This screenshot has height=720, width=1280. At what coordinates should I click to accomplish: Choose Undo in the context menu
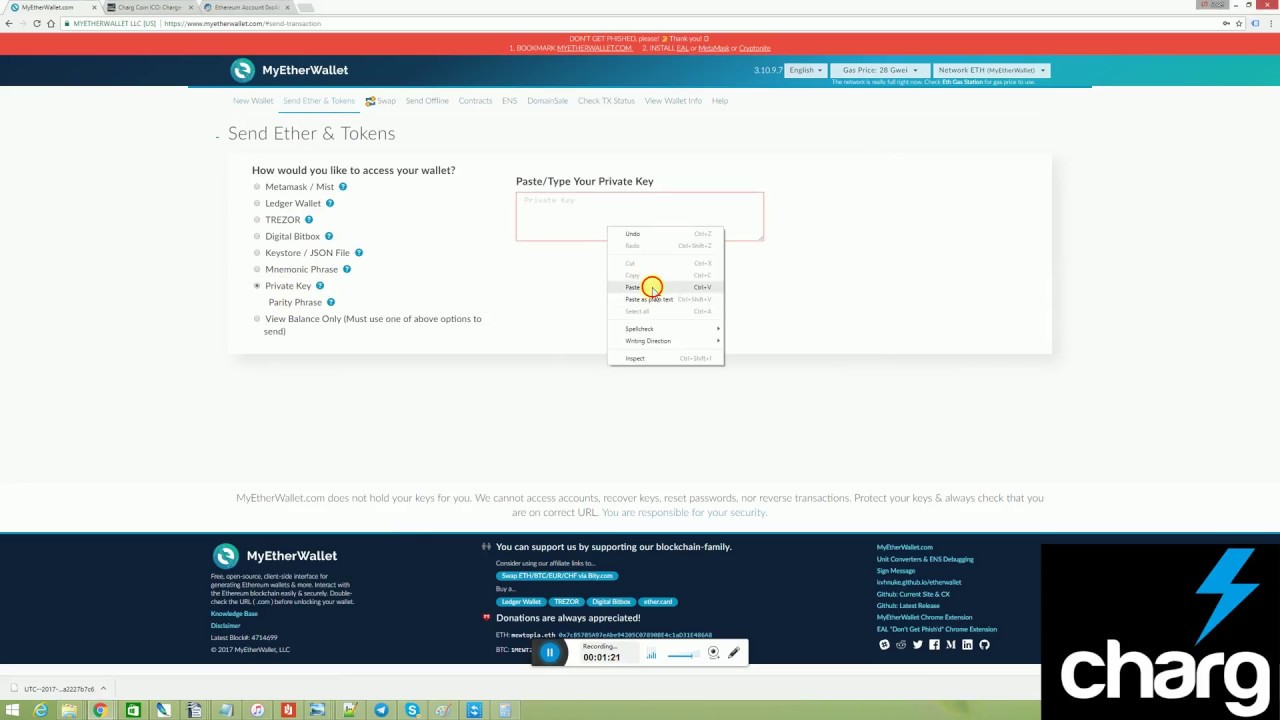point(665,234)
